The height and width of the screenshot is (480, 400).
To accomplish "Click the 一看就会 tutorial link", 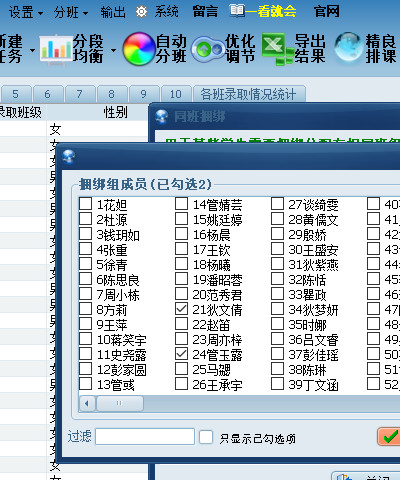I will pos(271,11).
